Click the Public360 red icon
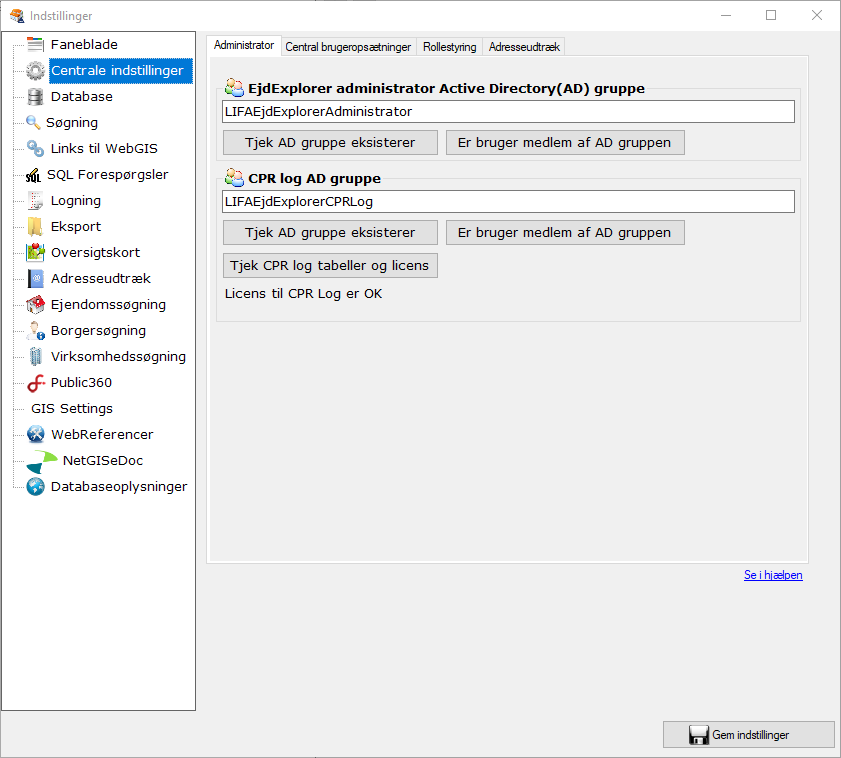Image resolution: width=841 pixels, height=758 pixels. pyautogui.click(x=36, y=383)
